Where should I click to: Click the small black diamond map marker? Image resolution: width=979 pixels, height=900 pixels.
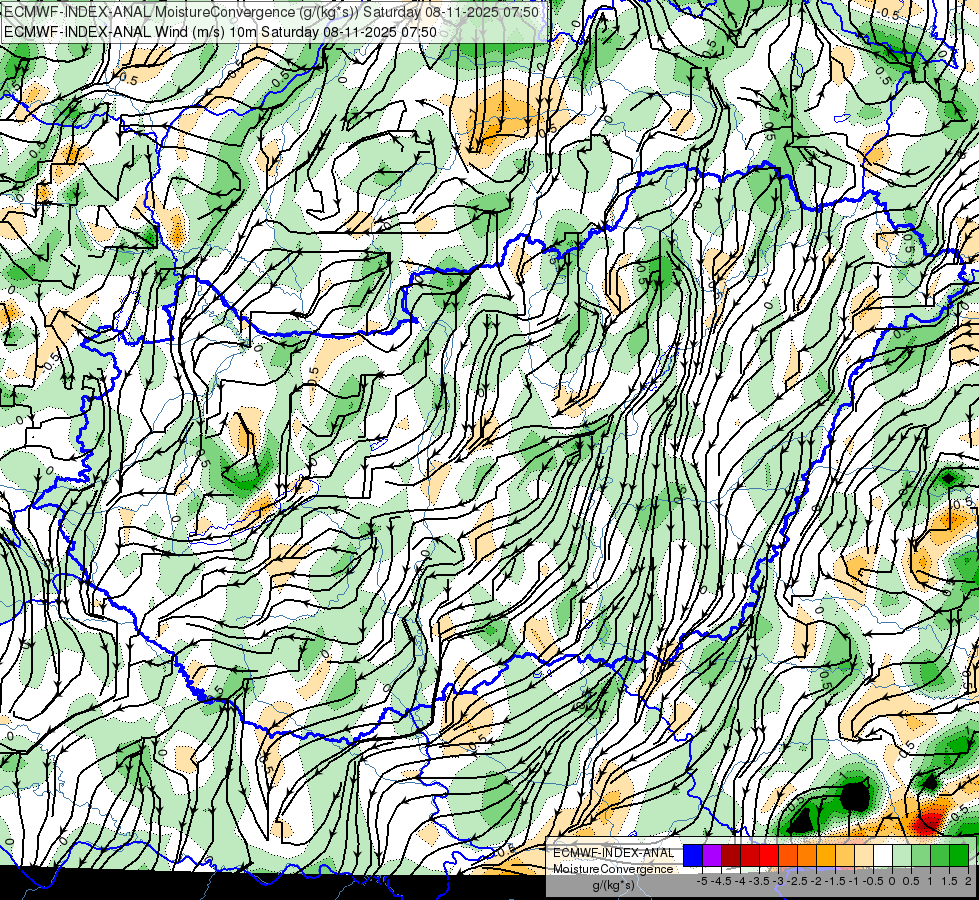pyautogui.click(x=948, y=479)
